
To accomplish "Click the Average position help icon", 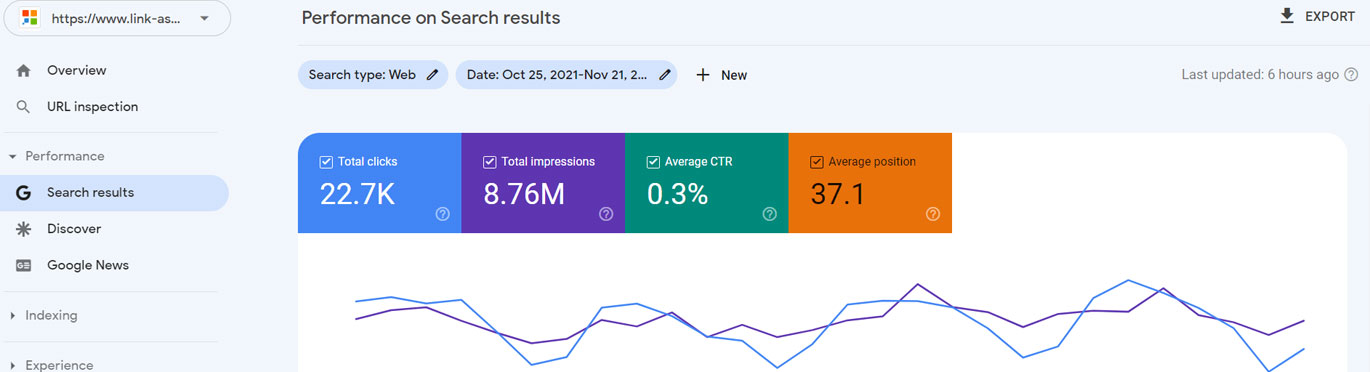I will 933,214.
